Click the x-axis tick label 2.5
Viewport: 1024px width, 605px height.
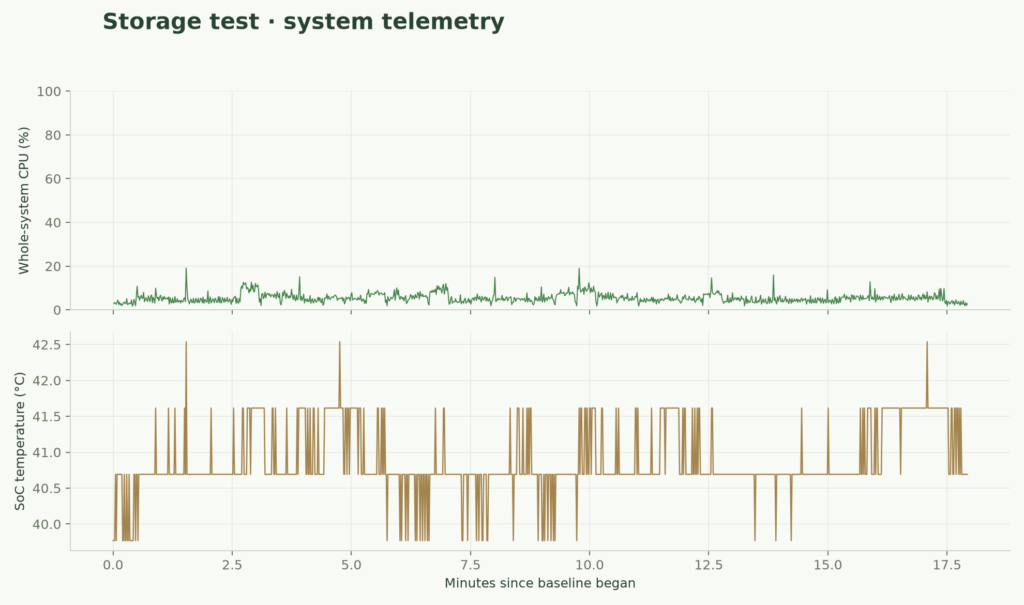point(232,564)
